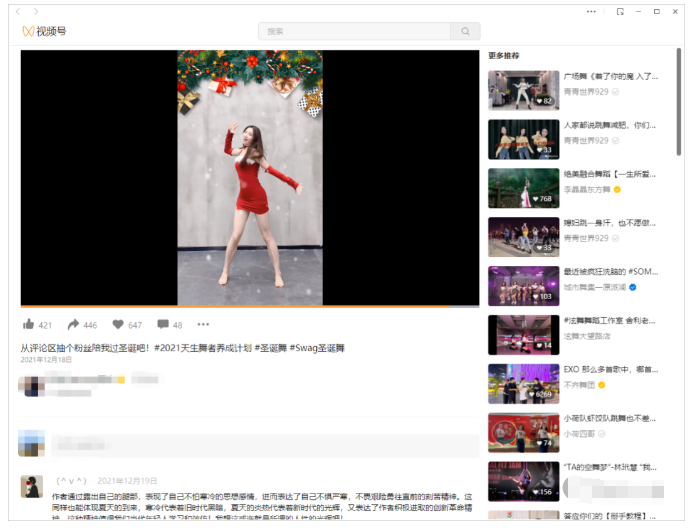The height and width of the screenshot is (528, 697).
Task: Open the 绝美融合舞蹈 recommended video
Action: point(523,188)
